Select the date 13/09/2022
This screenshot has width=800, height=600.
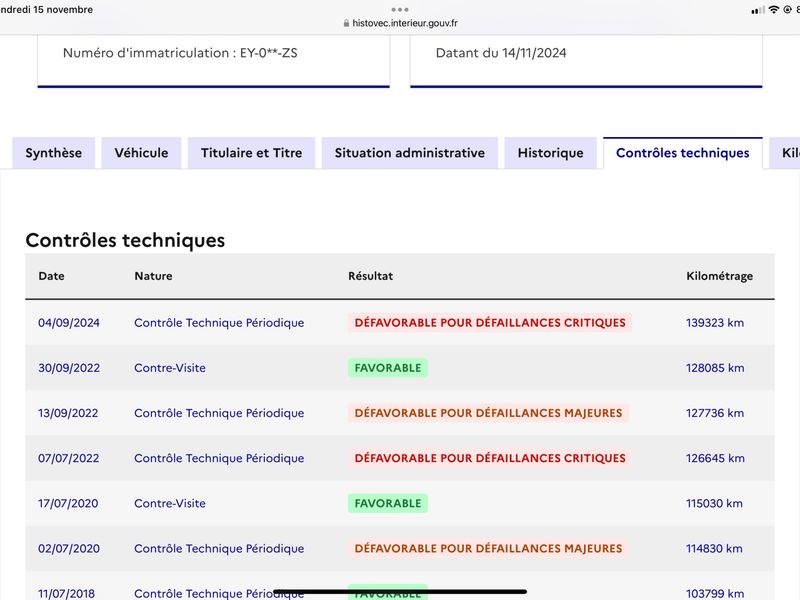(68, 413)
